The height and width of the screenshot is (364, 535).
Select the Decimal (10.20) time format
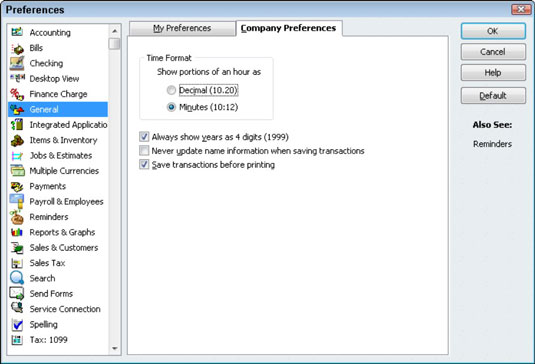171,90
